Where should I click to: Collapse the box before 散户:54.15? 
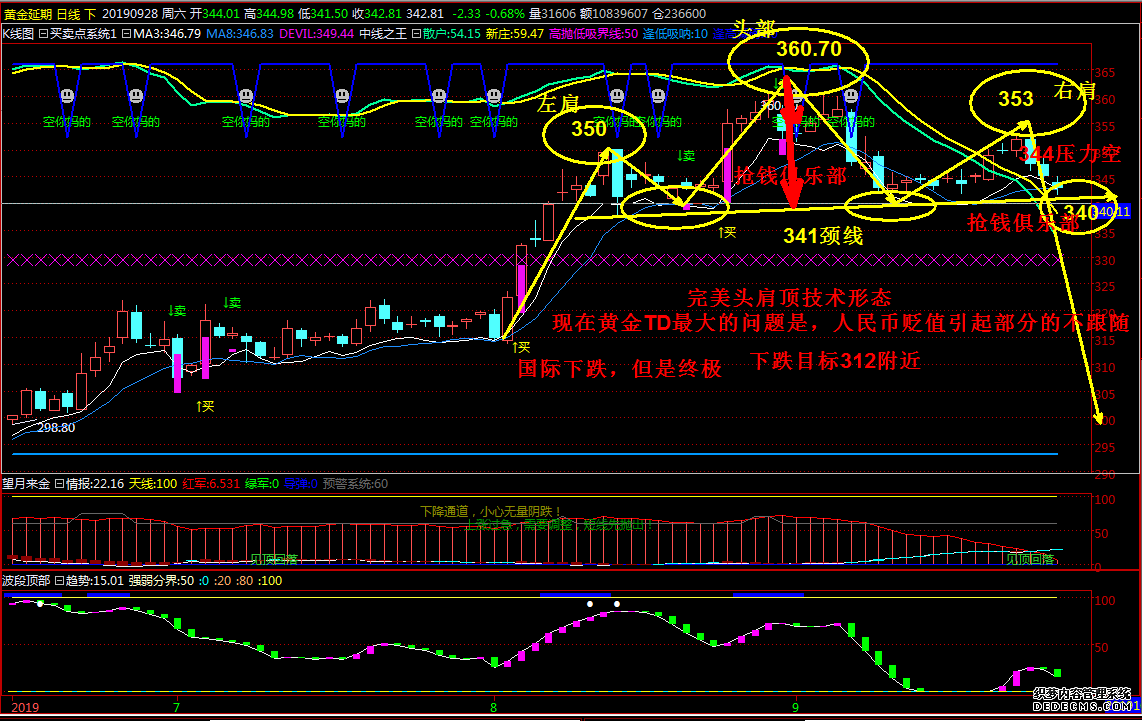pos(416,34)
